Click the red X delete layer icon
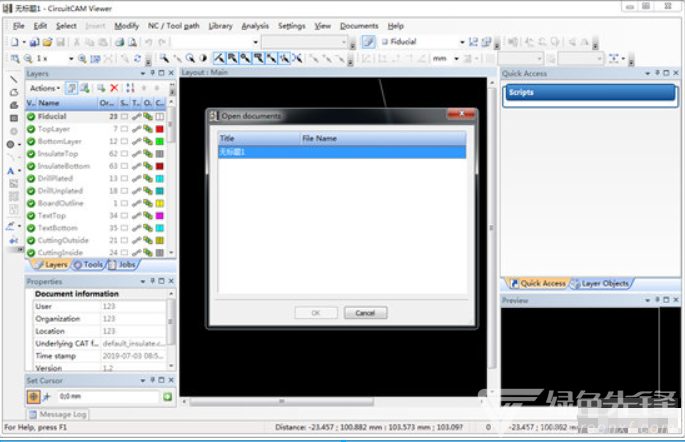 pos(114,88)
